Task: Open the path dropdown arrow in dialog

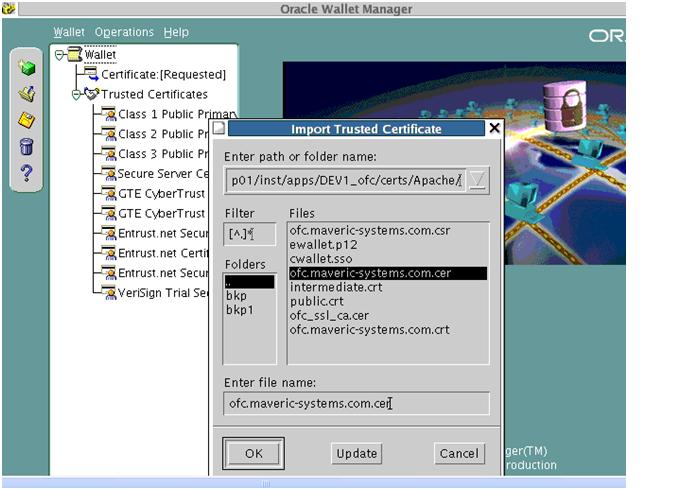Action: [478, 180]
